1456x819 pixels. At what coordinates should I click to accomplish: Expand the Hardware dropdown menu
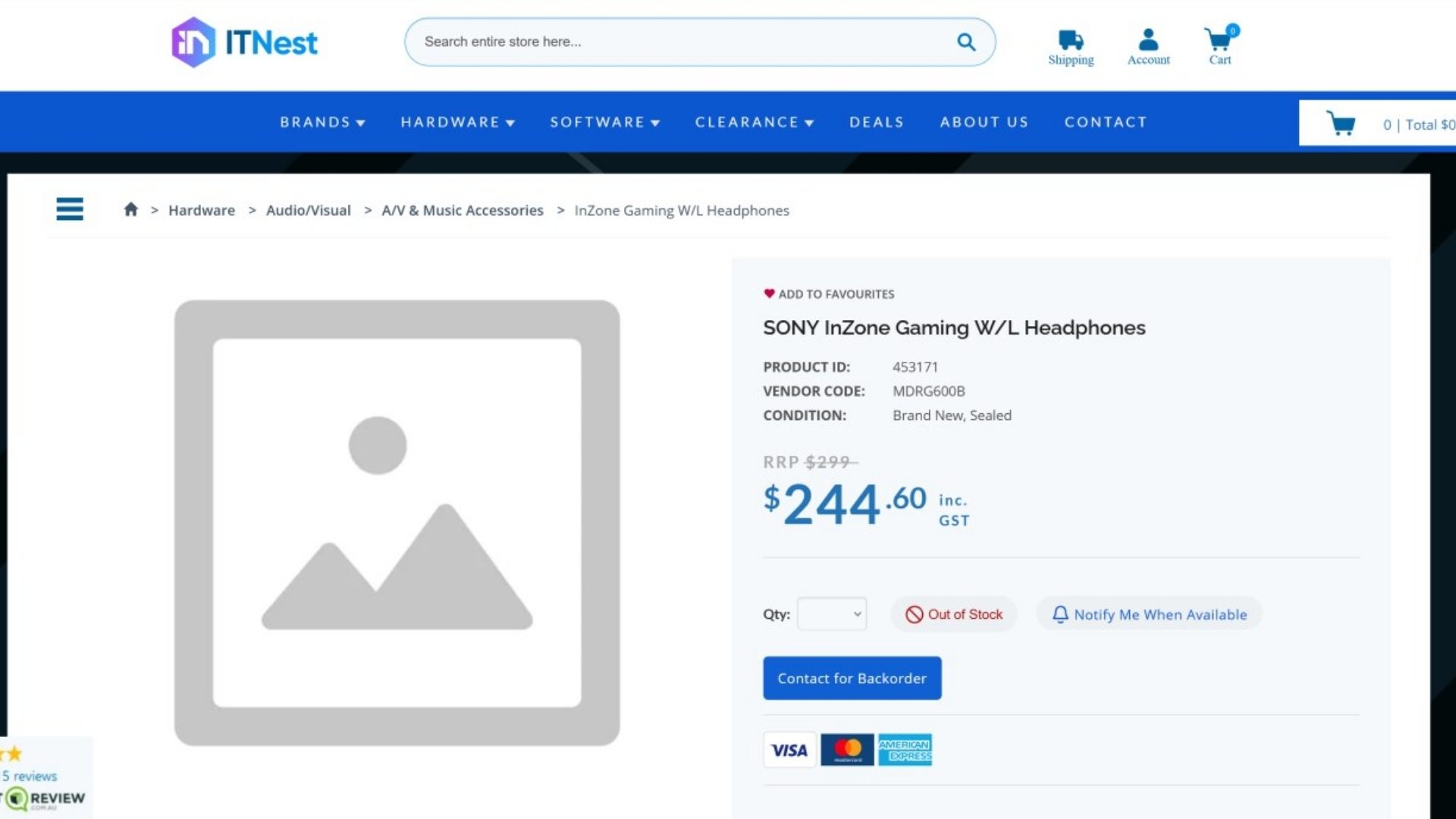click(x=457, y=122)
